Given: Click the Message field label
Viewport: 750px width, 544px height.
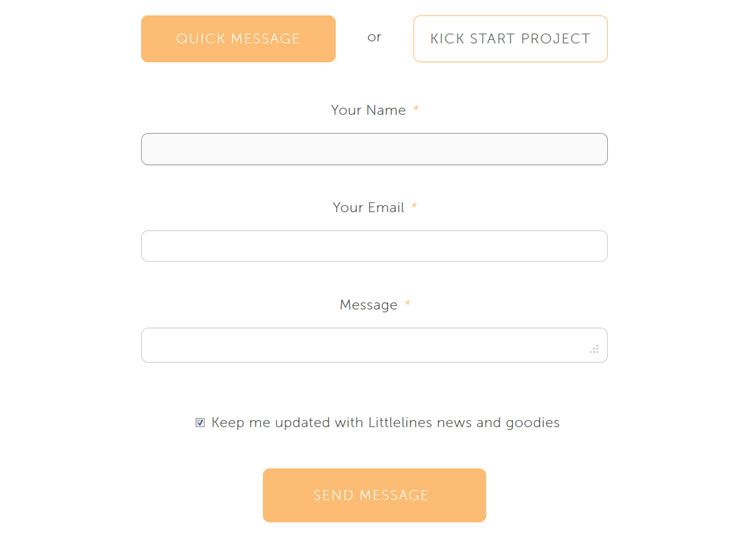Looking at the screenshot, I should [x=368, y=305].
